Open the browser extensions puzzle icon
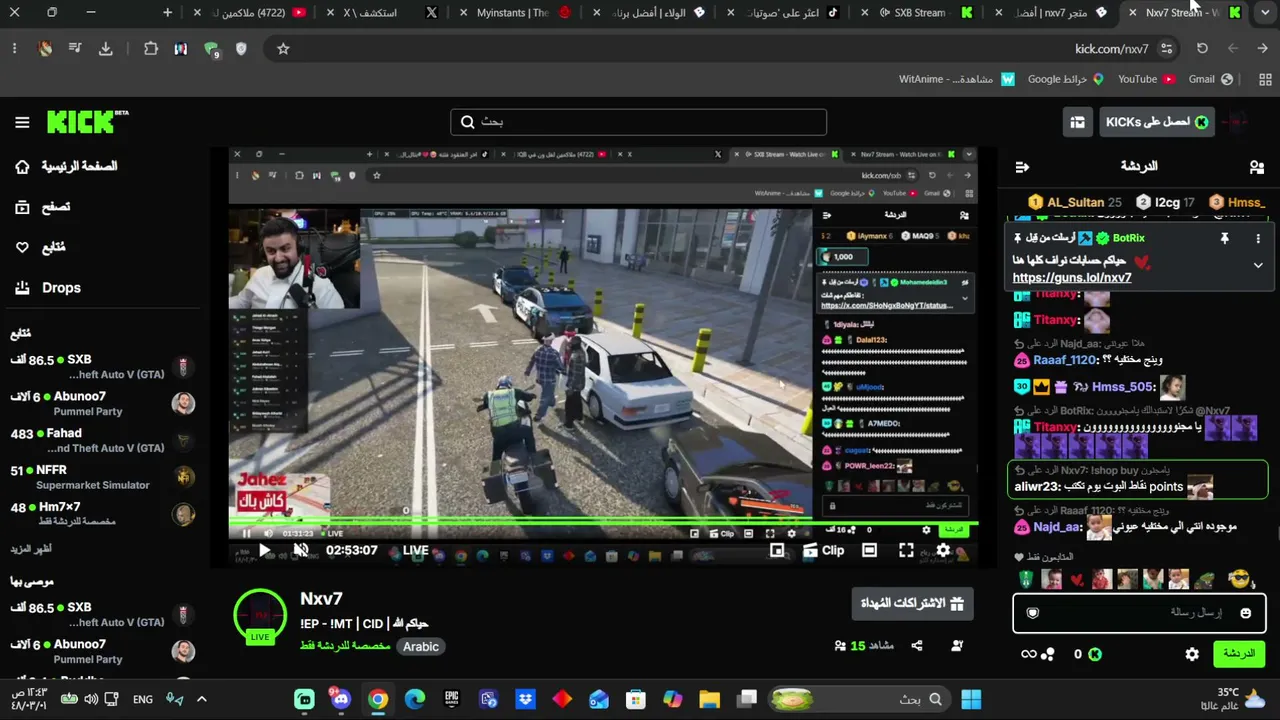 pos(151,48)
